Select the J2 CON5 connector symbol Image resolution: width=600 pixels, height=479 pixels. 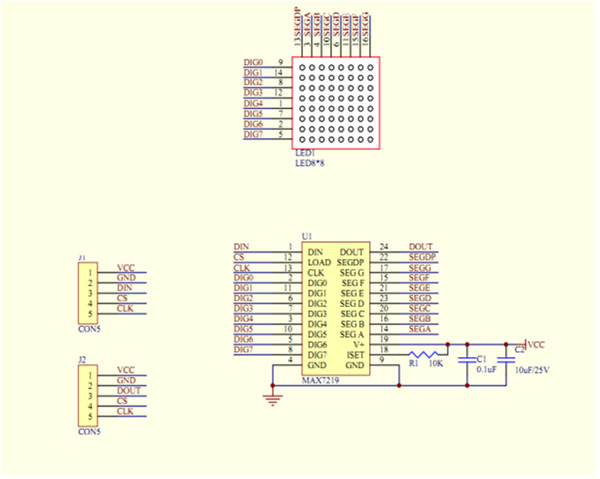coord(88,396)
